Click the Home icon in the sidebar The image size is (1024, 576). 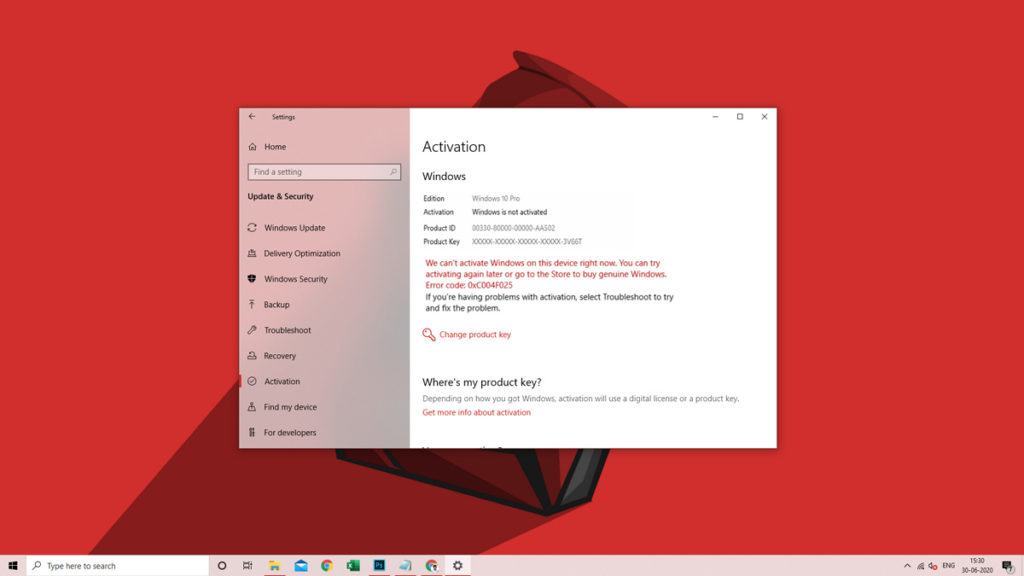pyautogui.click(x=253, y=147)
